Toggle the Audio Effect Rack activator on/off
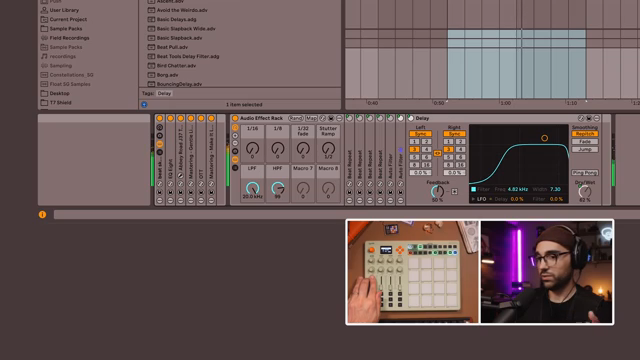640x360 pixels. tap(235, 118)
